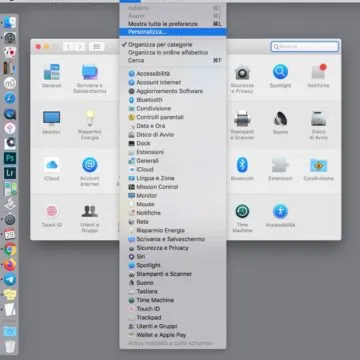Viewport: 360px width, 360px height.
Task: Select Aggiornamento Software menu item
Action: click(x=173, y=91)
